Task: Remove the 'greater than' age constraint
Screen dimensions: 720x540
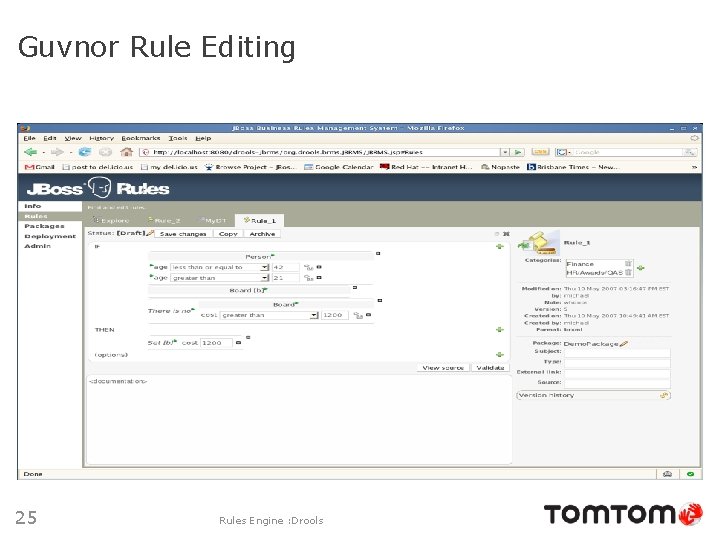Action: click(x=319, y=277)
